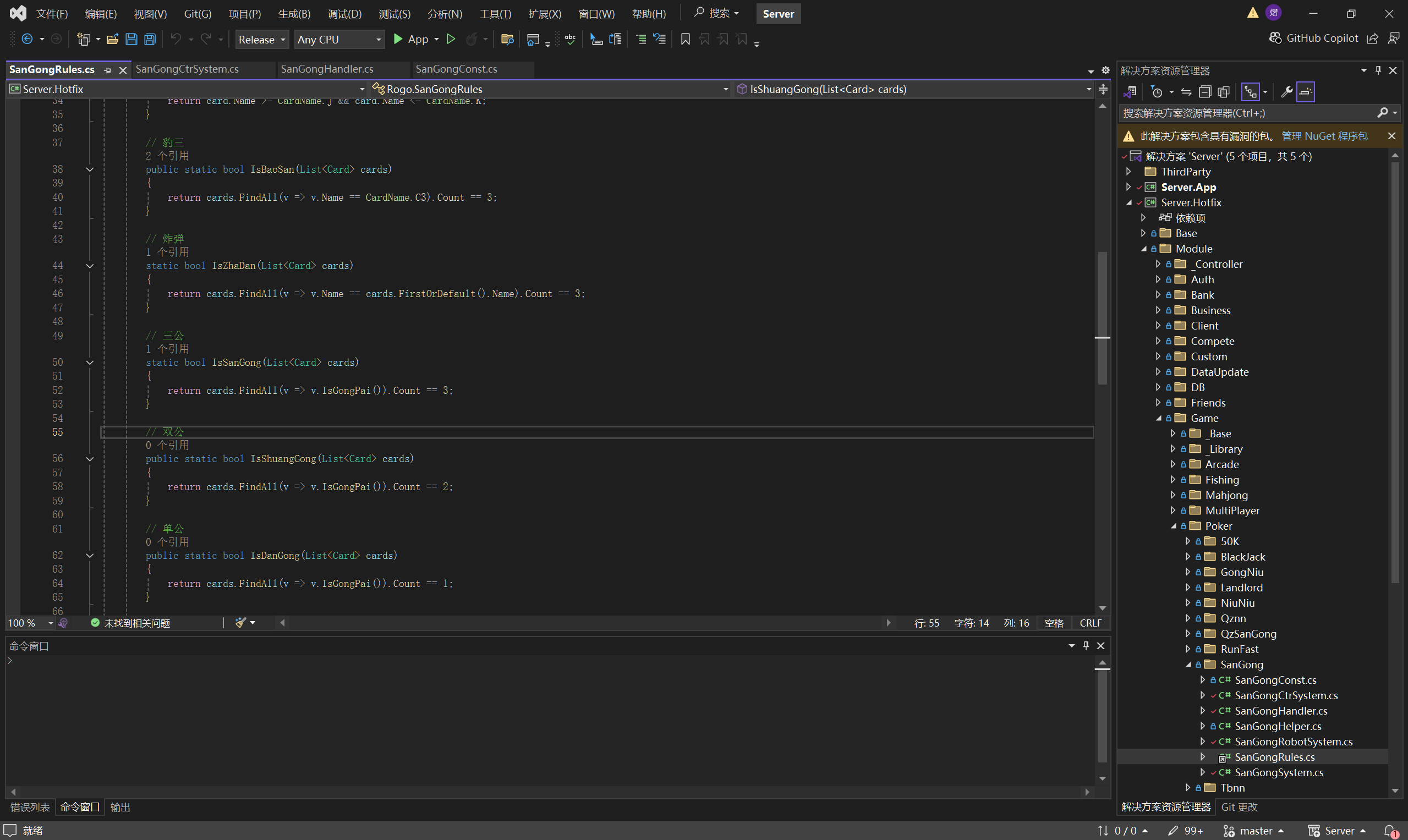Image resolution: width=1408 pixels, height=840 pixels.
Task: Click the 管理 NuGet 程序包 link
Action: (x=1324, y=136)
